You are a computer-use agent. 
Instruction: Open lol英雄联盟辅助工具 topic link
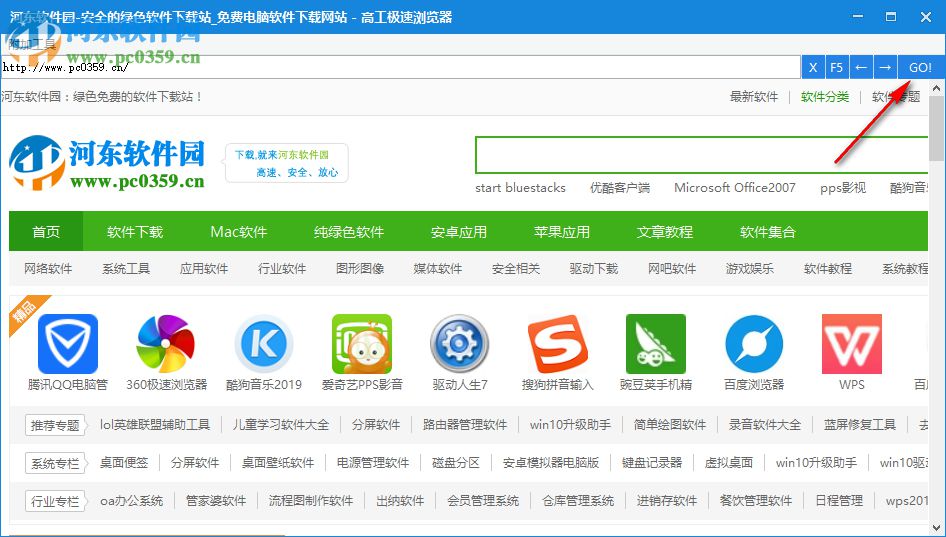pos(155,425)
